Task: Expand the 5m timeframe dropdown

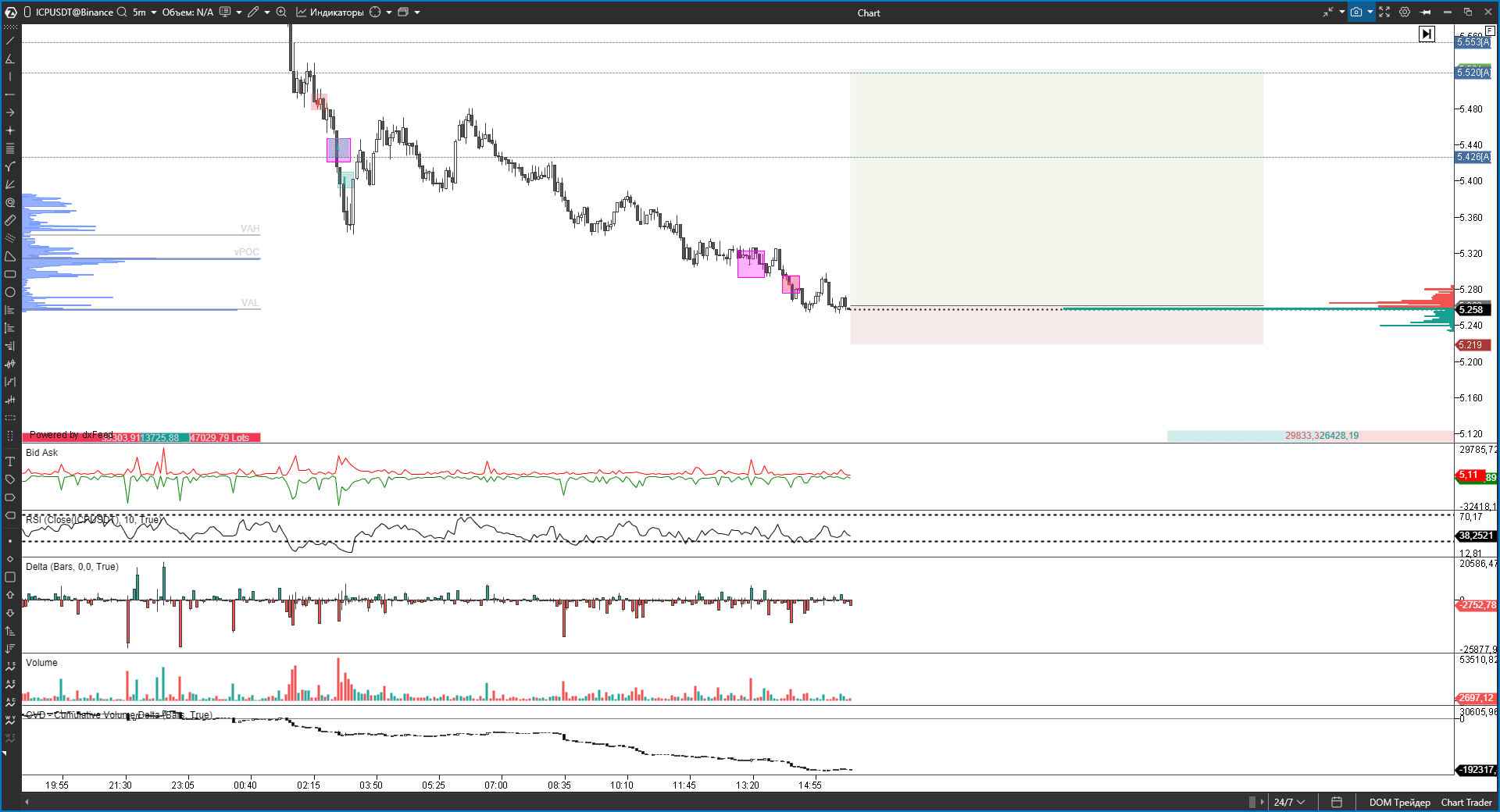Action: tap(154, 12)
